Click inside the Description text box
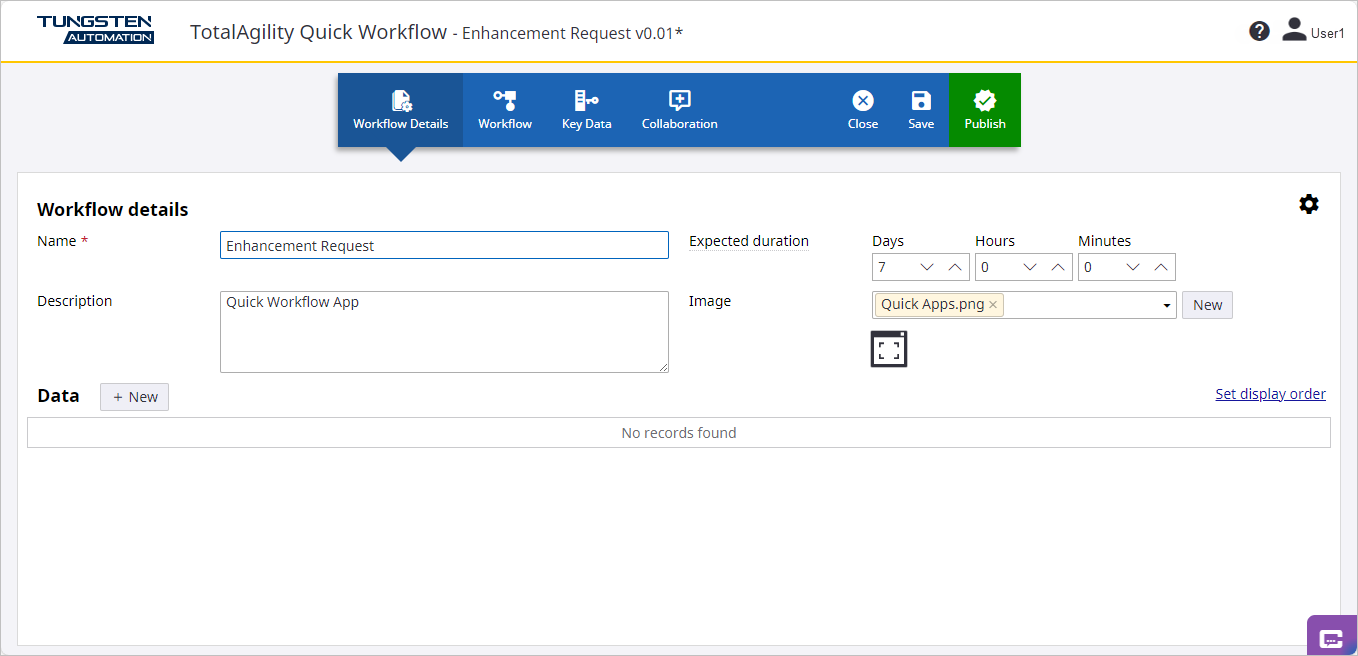This screenshot has width=1358, height=656. click(444, 331)
